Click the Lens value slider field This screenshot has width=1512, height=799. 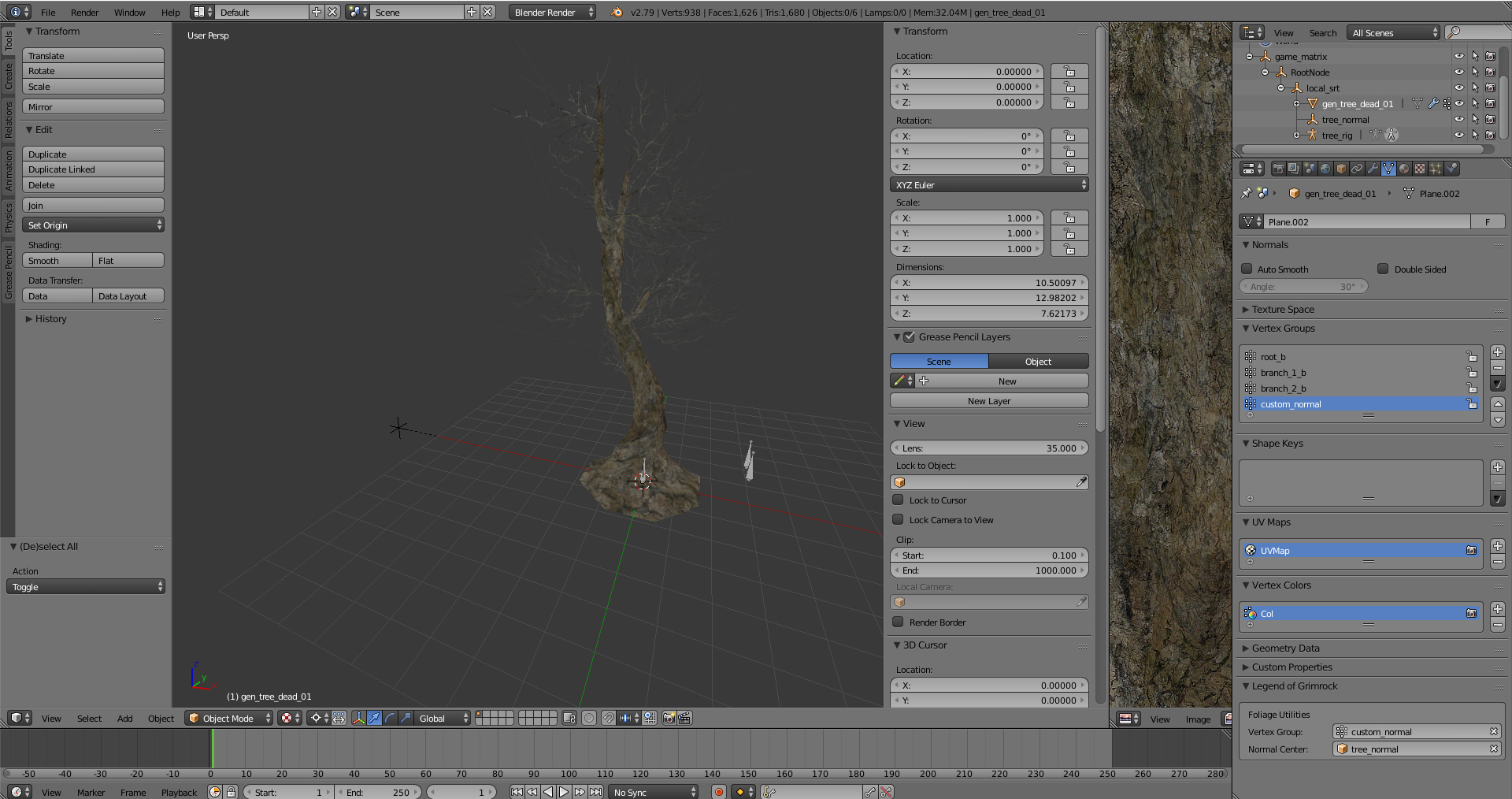(989, 448)
